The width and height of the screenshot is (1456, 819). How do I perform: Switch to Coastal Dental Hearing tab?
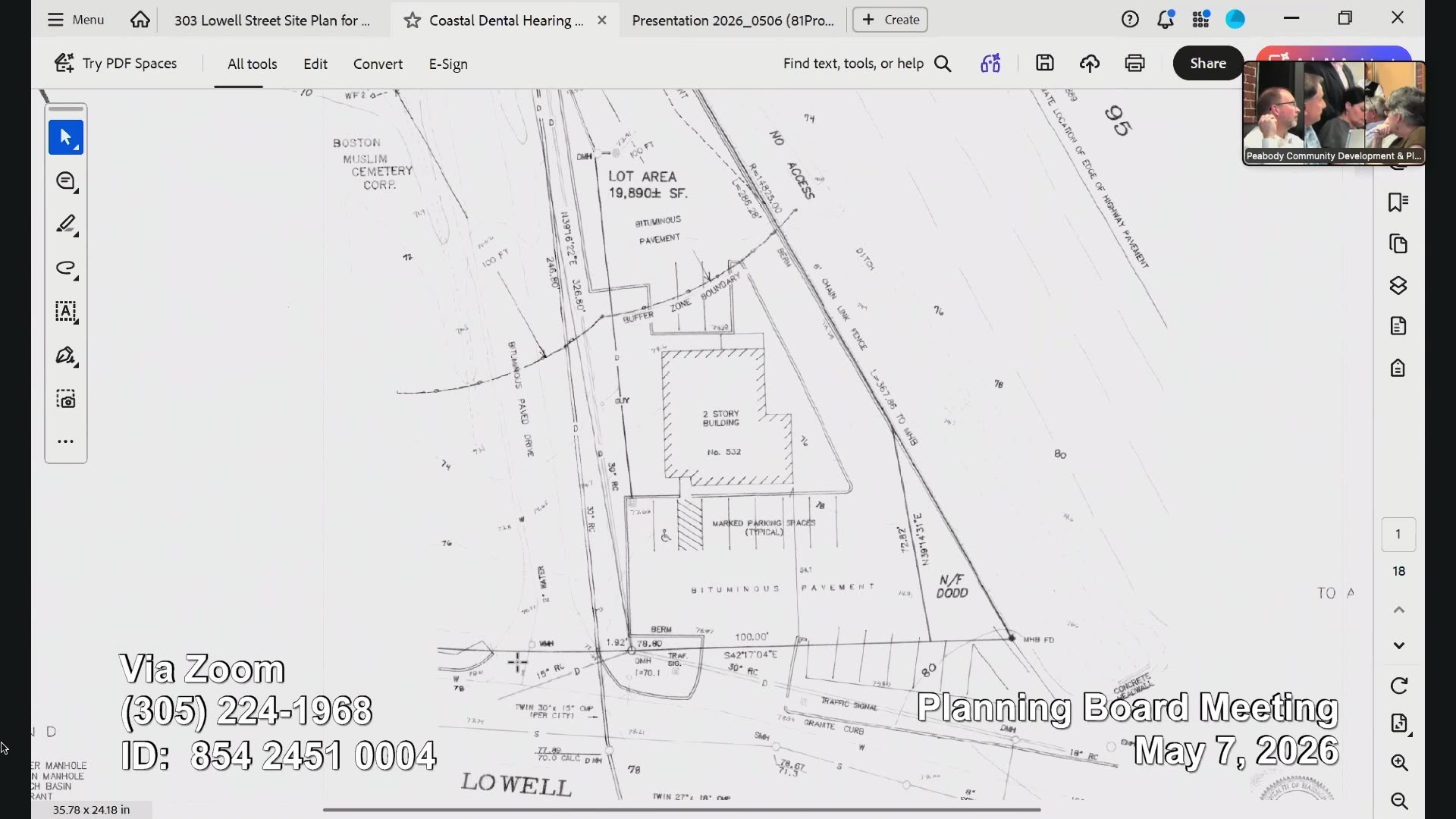pos(506,20)
